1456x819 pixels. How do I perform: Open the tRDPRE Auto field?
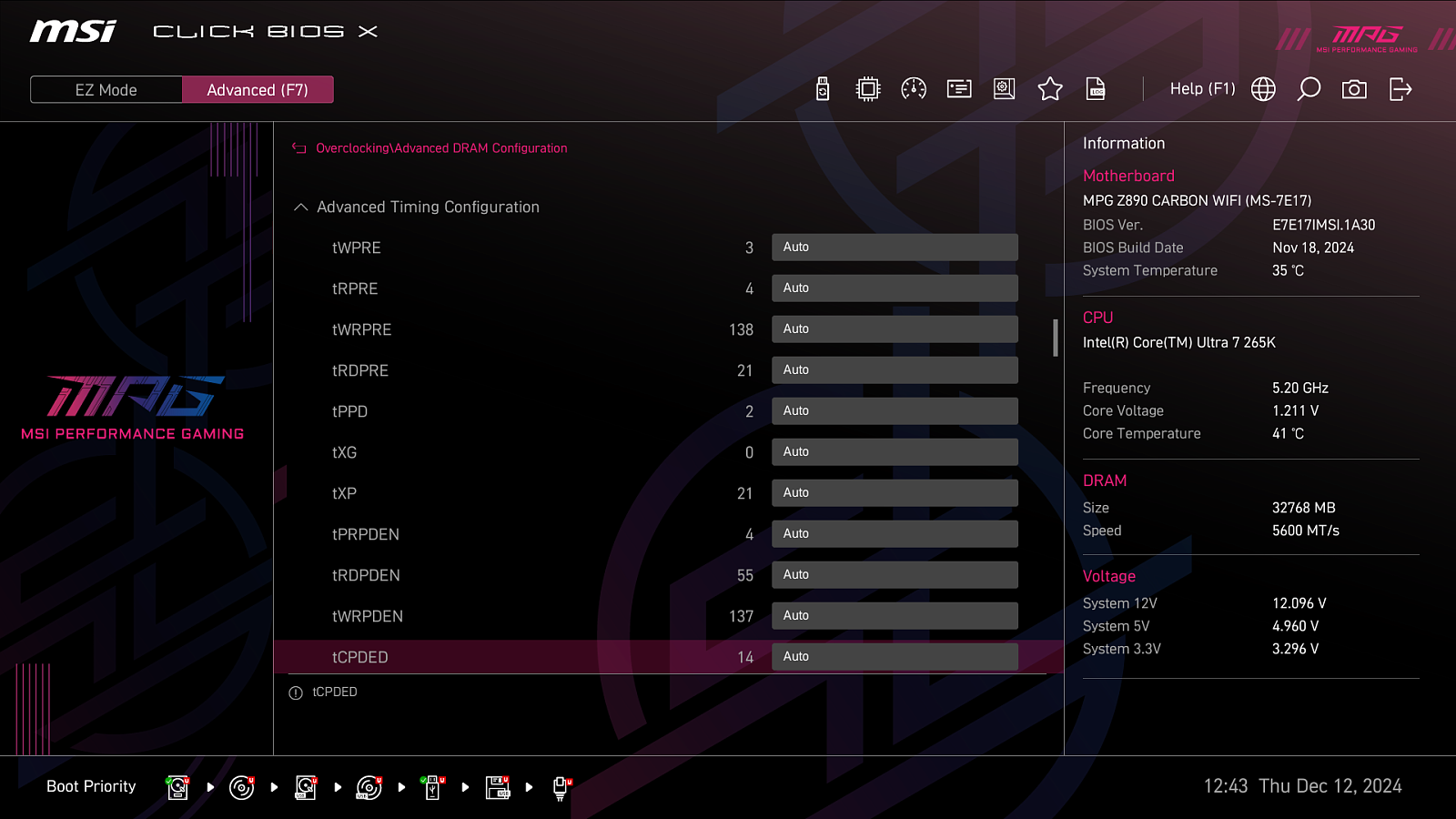[x=895, y=370]
